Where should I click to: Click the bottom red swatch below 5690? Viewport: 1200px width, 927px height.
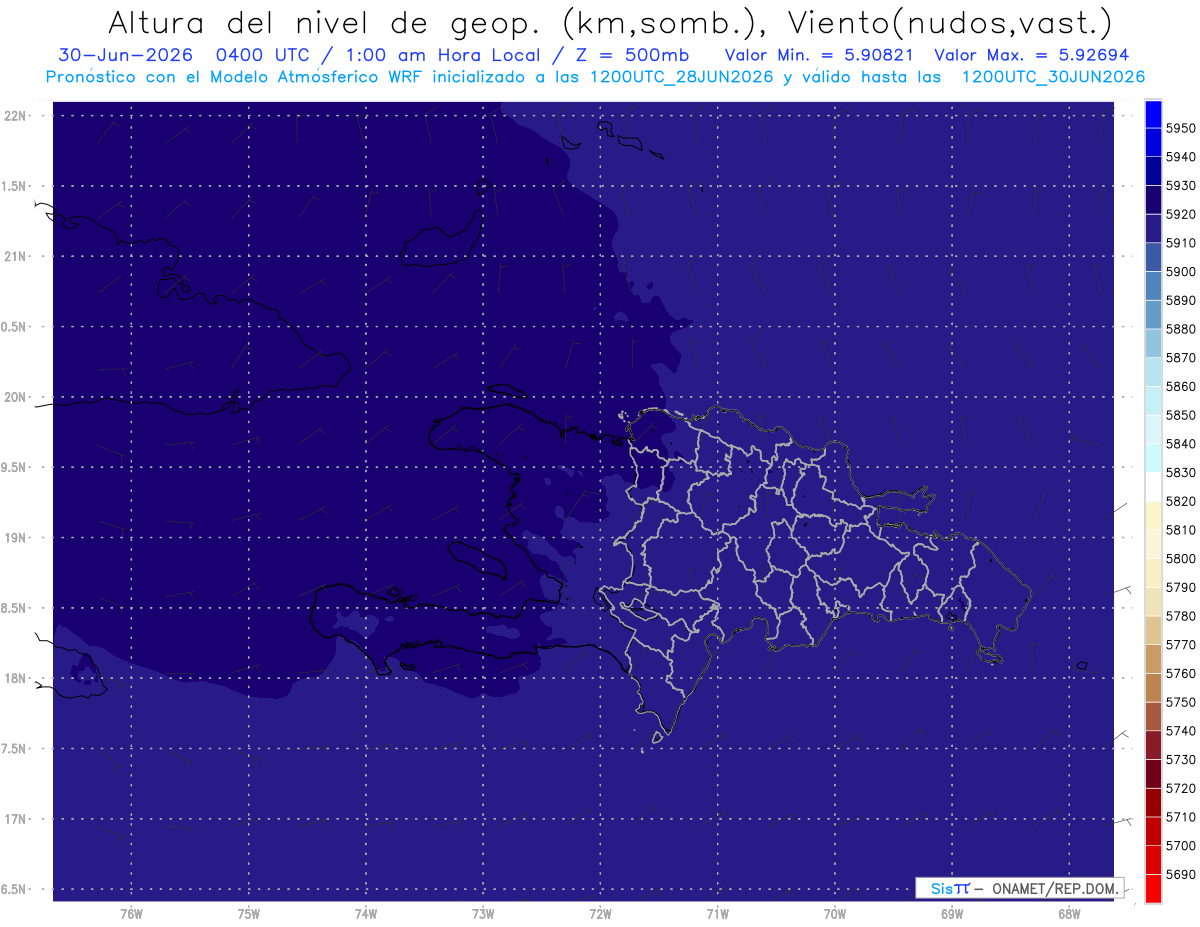pyautogui.click(x=1153, y=888)
